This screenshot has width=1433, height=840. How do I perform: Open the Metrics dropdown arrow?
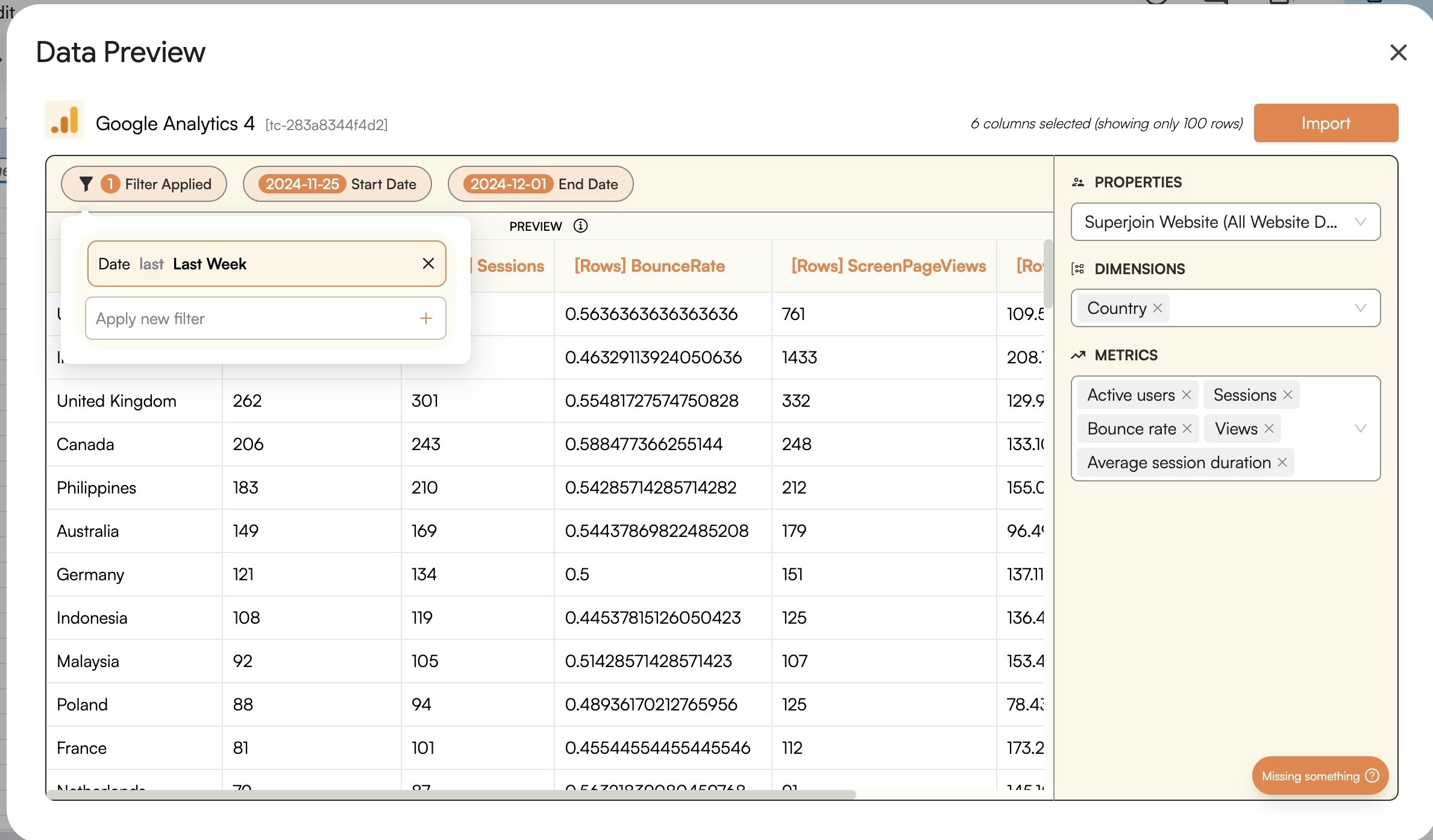[x=1360, y=428]
